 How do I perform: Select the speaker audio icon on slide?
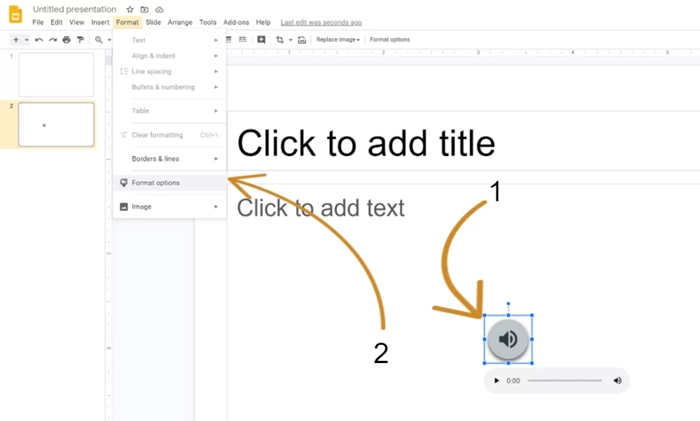pos(508,339)
